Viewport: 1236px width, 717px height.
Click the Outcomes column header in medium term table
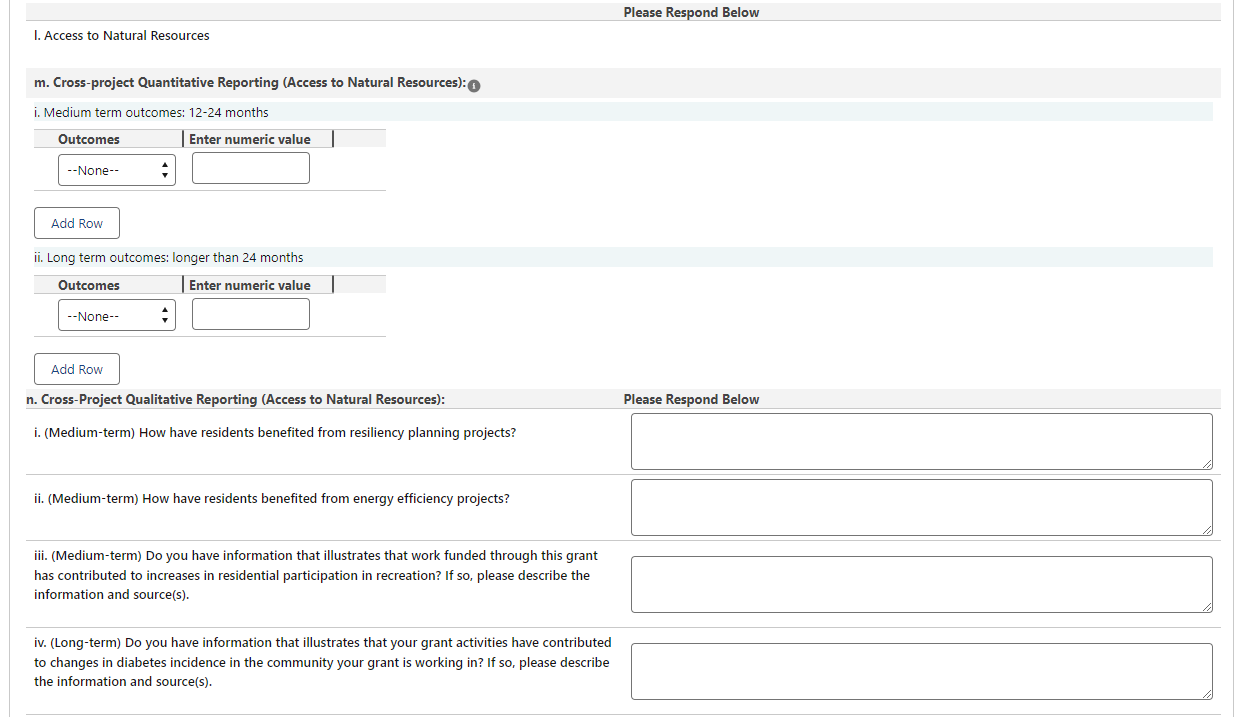coord(89,140)
